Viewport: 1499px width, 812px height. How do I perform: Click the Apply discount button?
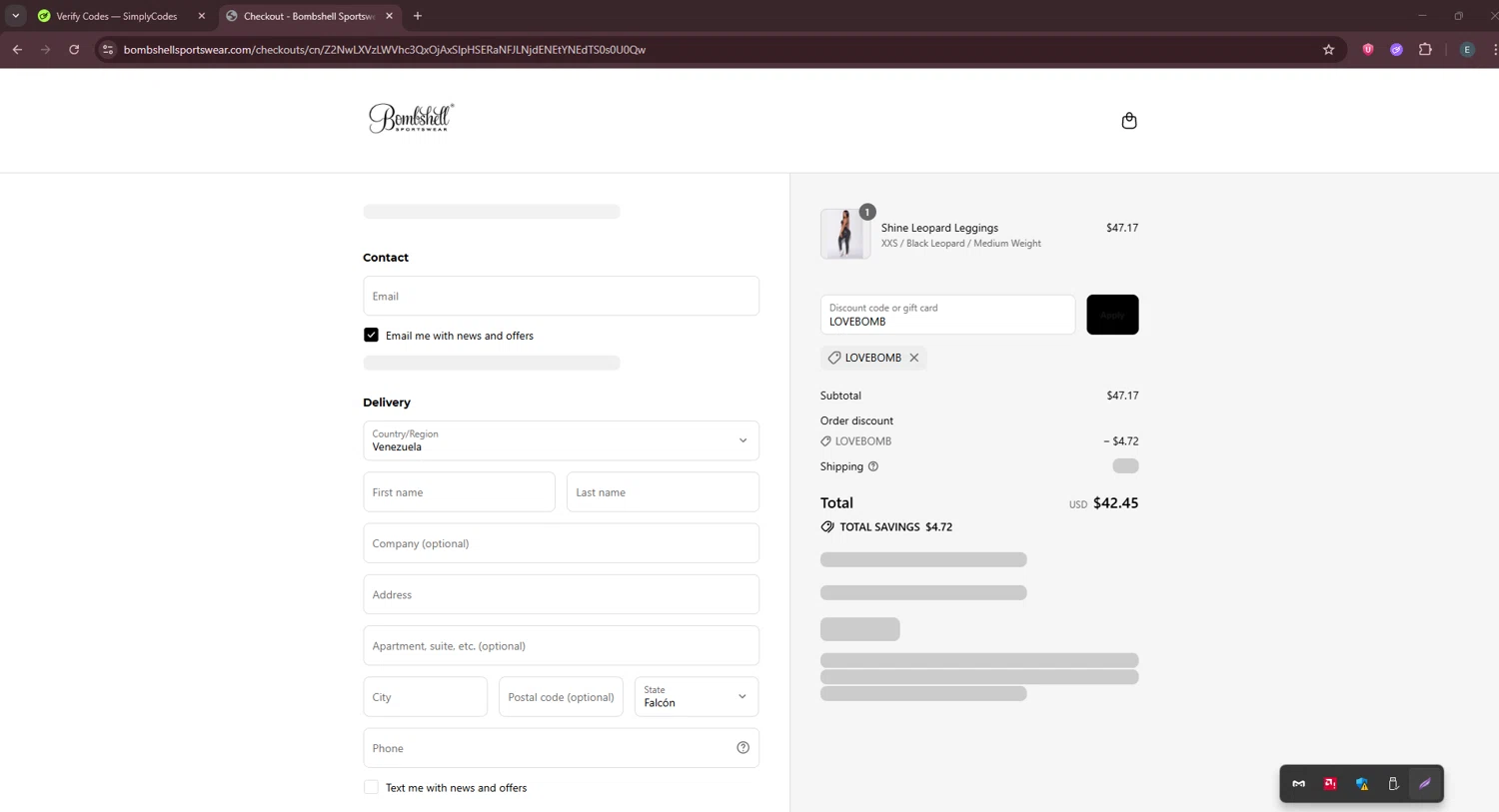pos(1112,315)
